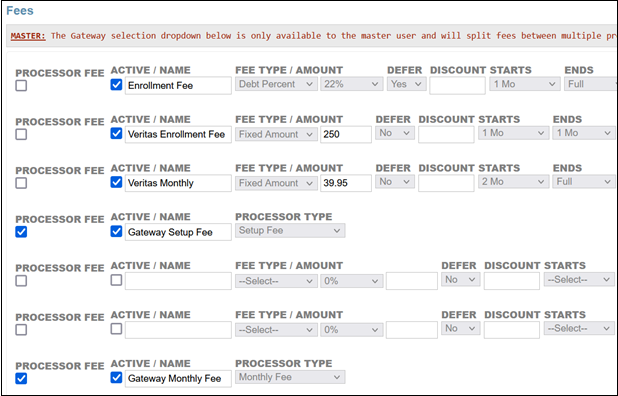This screenshot has height=396, width=618.
Task: Open Ends 1 Mo dropdown for Veritas Enrollment Fee
Action: coord(584,133)
